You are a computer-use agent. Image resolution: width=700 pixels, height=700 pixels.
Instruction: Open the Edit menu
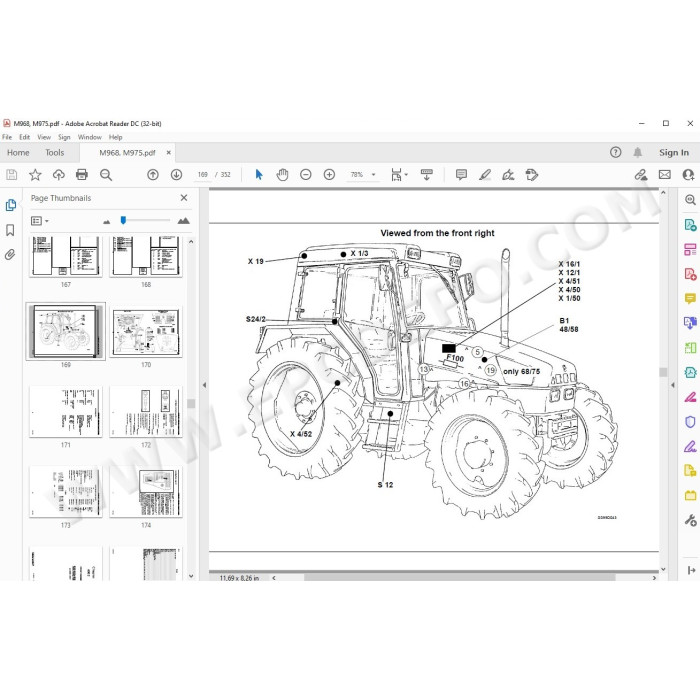click(x=25, y=137)
